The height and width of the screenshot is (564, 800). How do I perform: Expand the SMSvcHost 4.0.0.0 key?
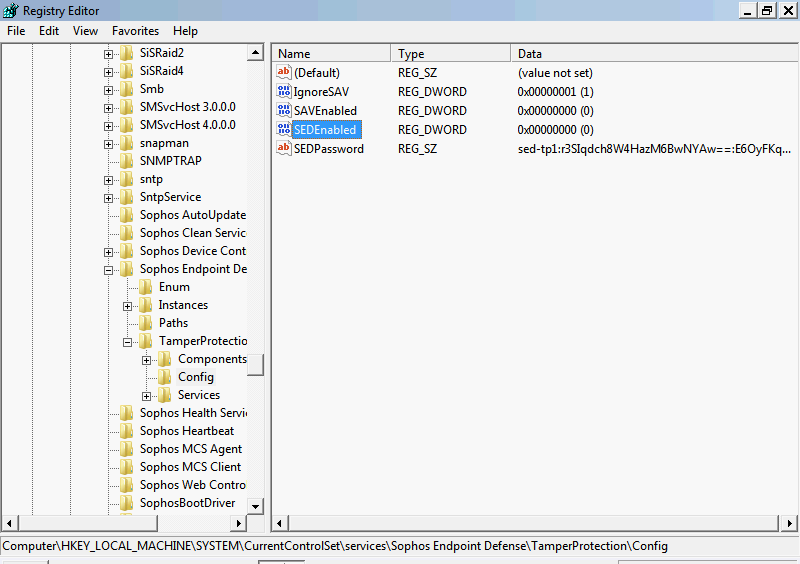[x=108, y=126]
